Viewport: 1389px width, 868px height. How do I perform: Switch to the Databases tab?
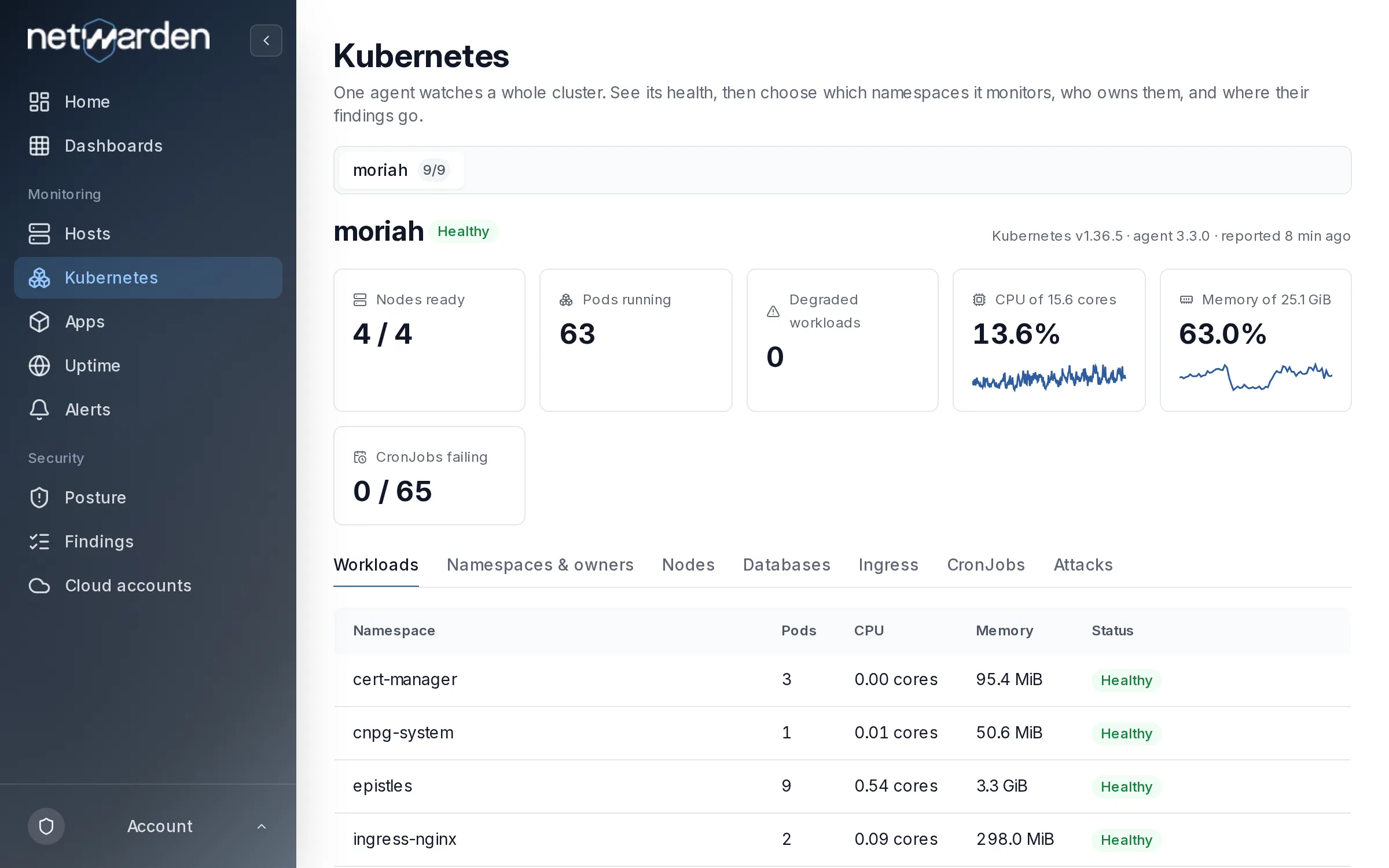point(787,565)
